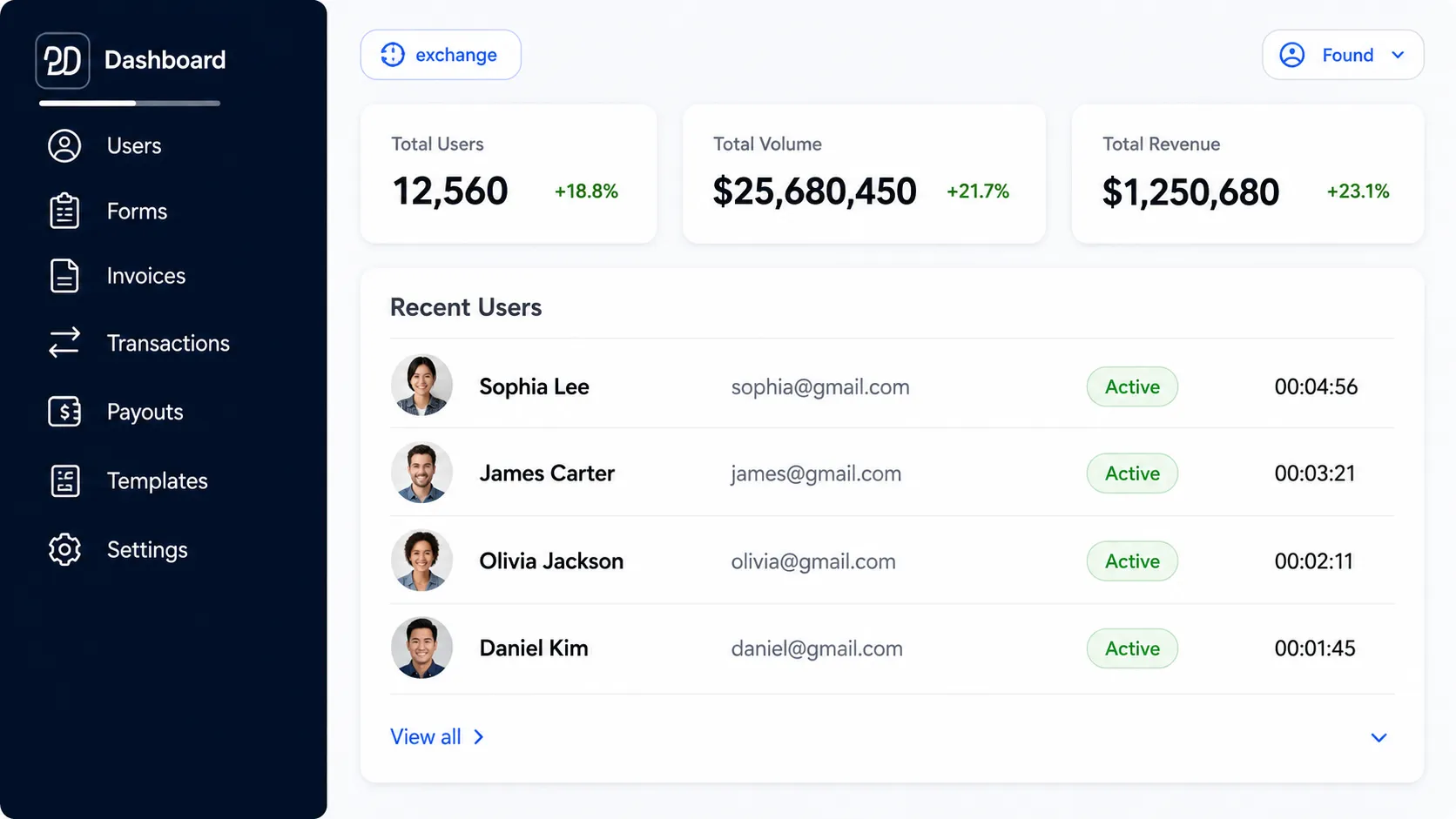
Task: Click Daniel Kim's Active status badge
Action: coord(1132,648)
